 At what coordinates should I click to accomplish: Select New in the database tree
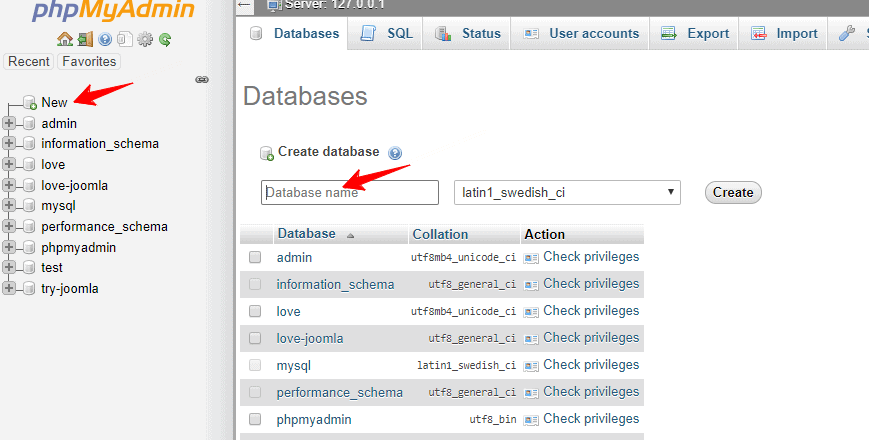[54, 102]
